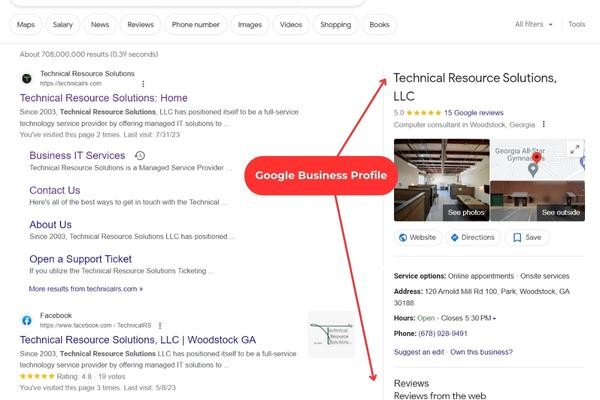Switch to Images results
This screenshot has height=400, width=600.
pos(250,24)
